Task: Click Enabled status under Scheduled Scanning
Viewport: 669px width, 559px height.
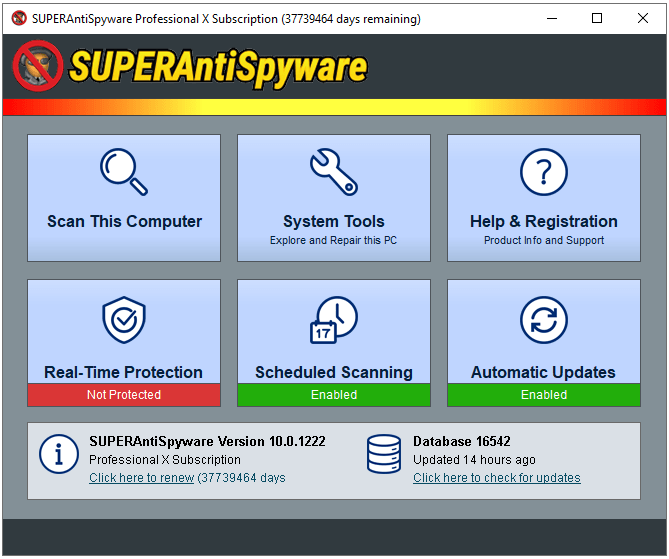Action: click(x=334, y=395)
